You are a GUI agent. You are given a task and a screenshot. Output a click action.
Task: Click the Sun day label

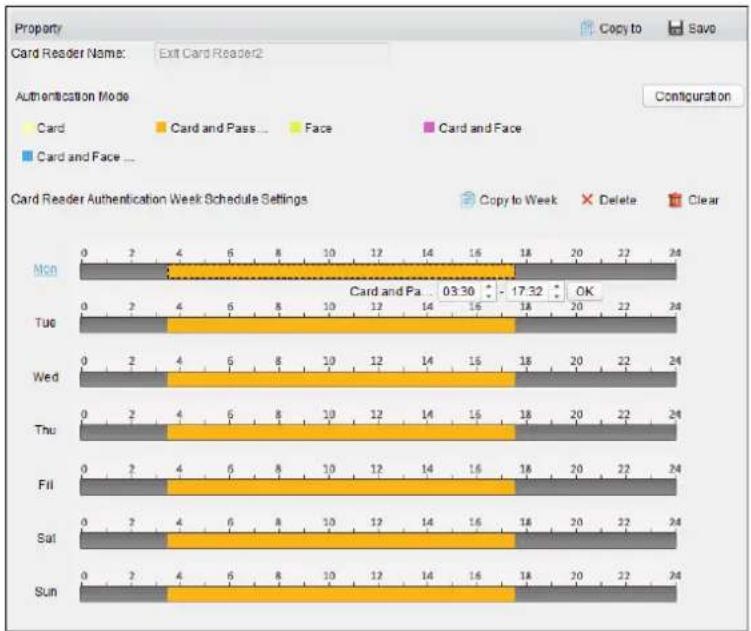pyautogui.click(x=46, y=592)
